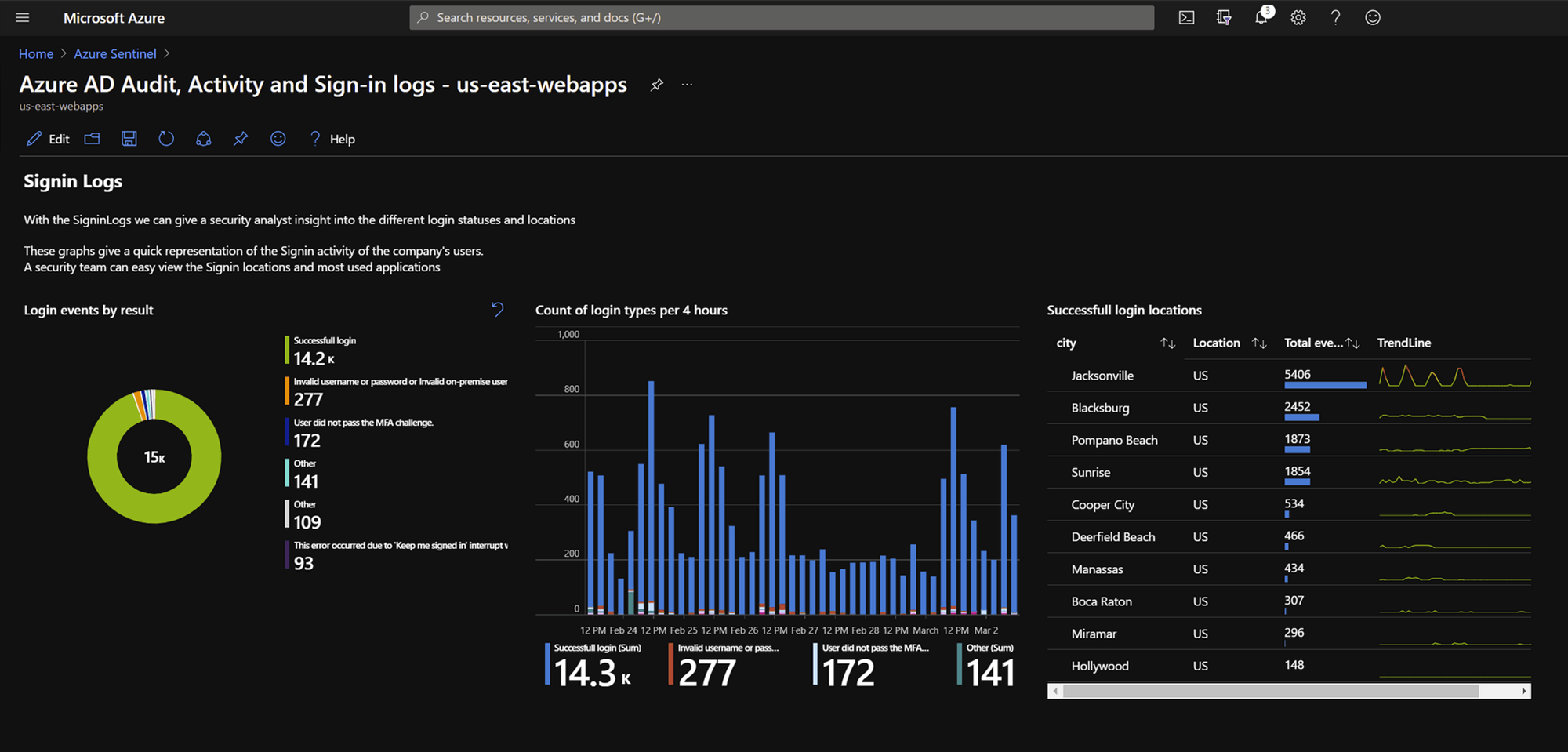Select the Sunrise city row
The image size is (1568, 752).
coord(1289,472)
